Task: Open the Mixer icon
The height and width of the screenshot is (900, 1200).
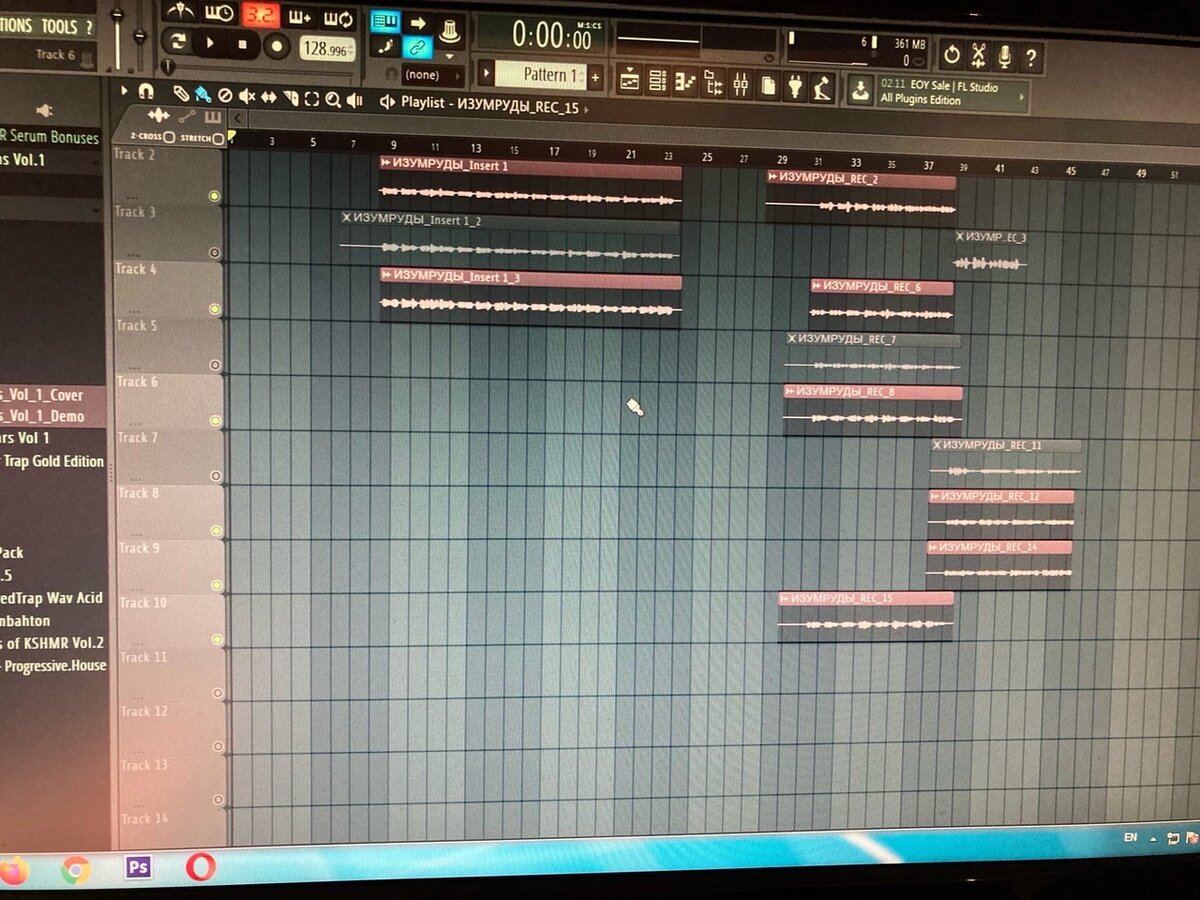Action: (741, 85)
